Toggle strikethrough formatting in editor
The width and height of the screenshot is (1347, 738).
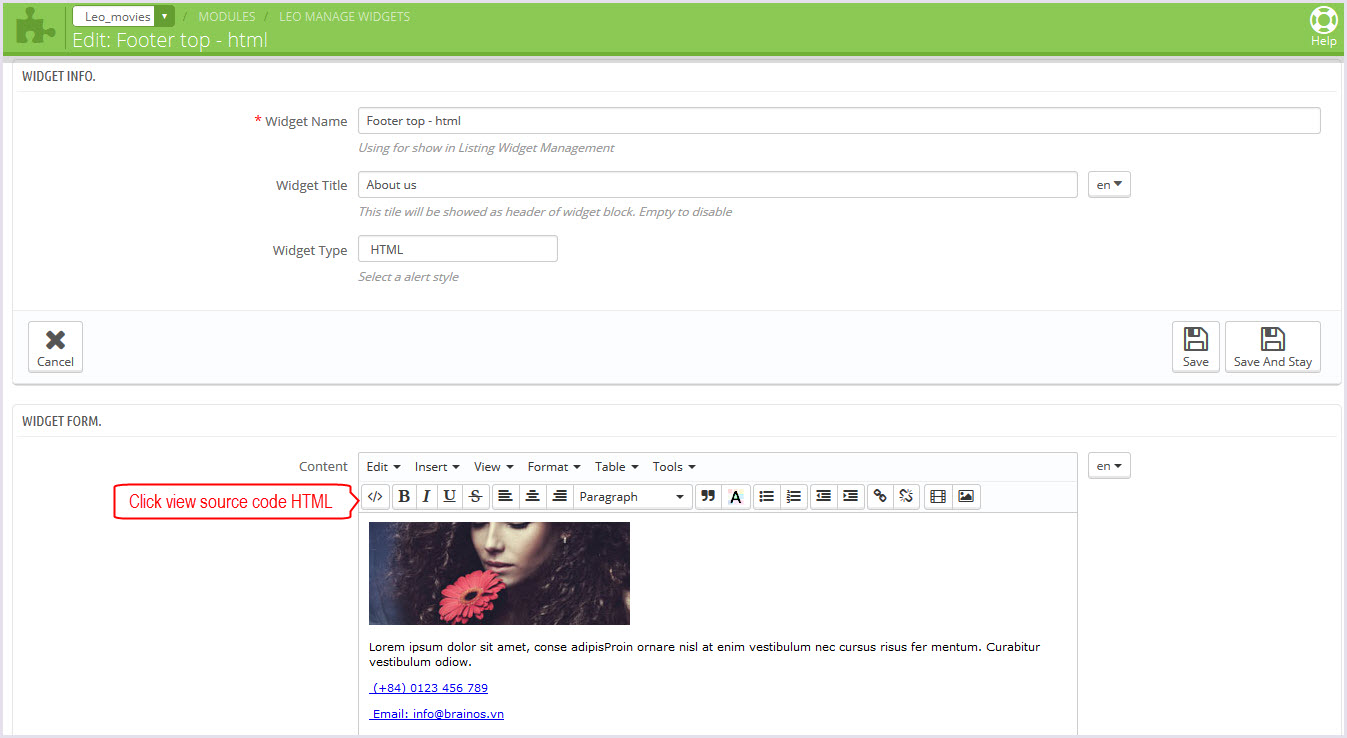475,497
